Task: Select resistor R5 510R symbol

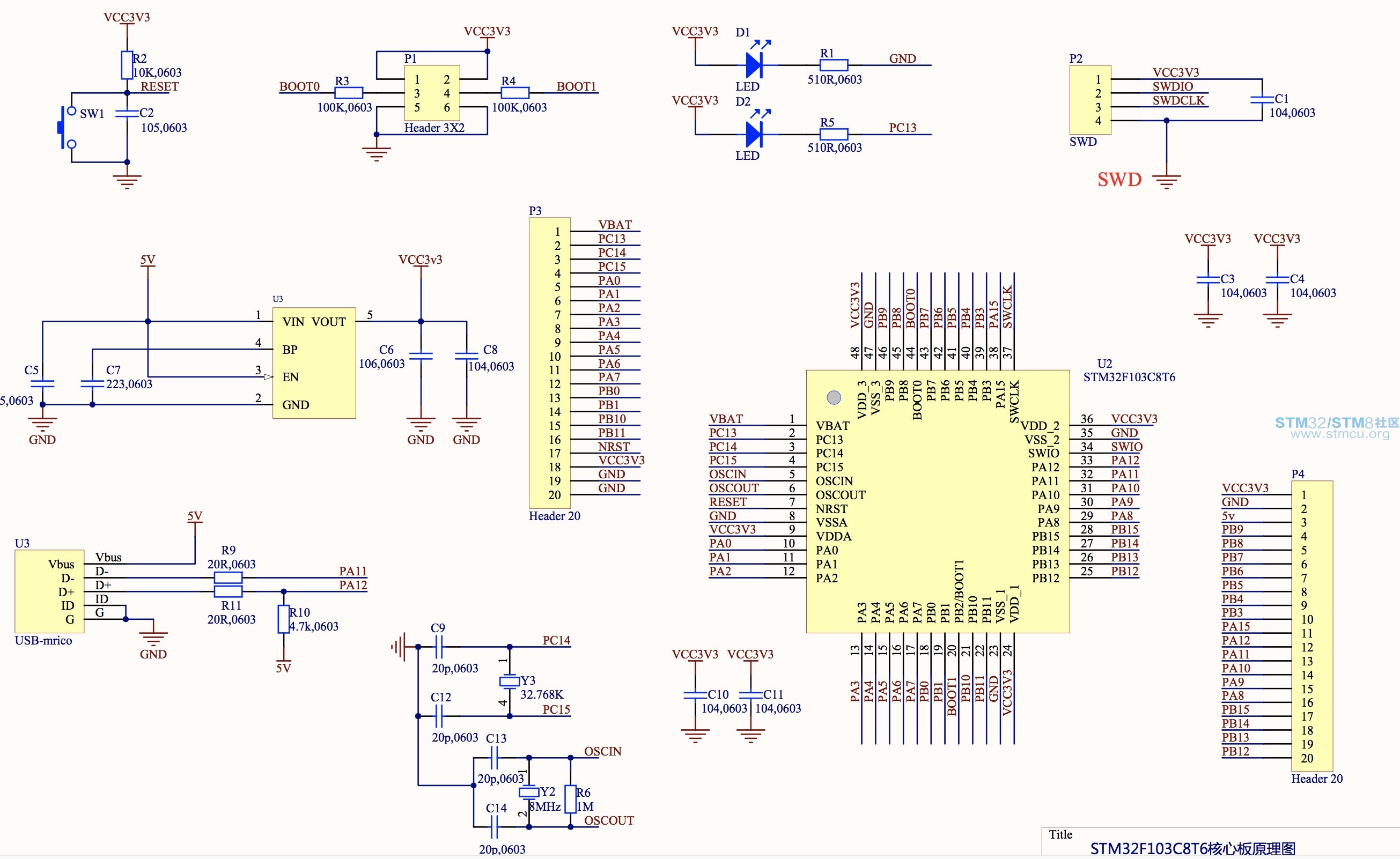Action: [834, 134]
